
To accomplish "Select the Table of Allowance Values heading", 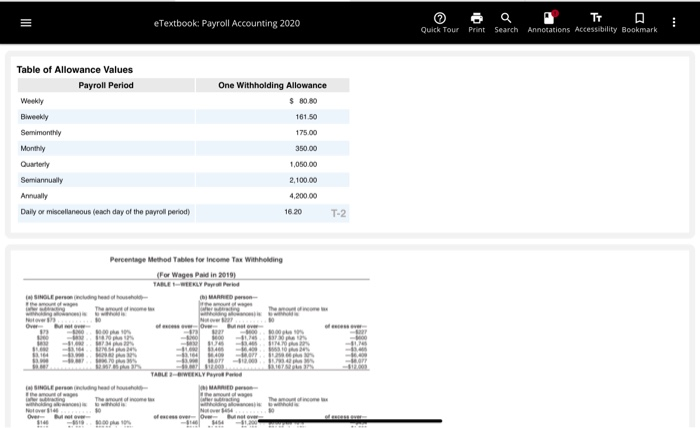I will point(75,70).
